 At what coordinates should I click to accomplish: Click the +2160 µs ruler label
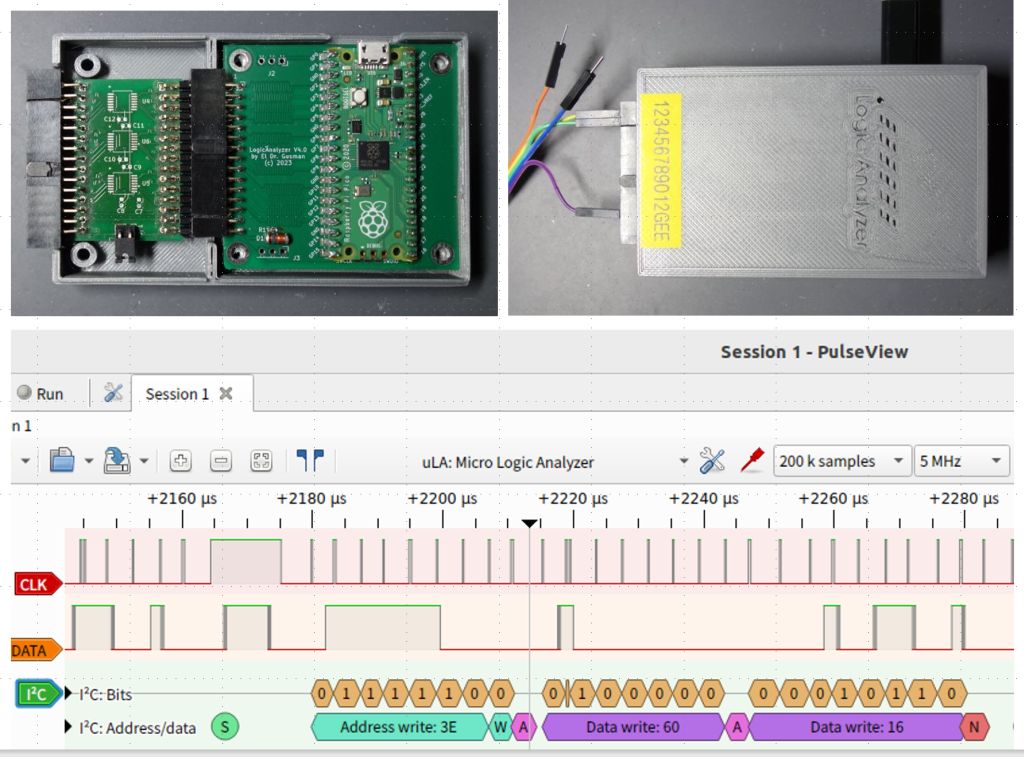(182, 499)
